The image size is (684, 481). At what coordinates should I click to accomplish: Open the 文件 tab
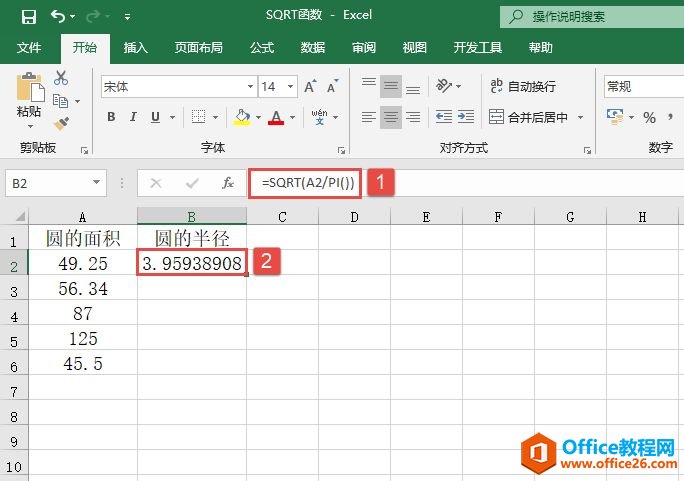click(29, 48)
